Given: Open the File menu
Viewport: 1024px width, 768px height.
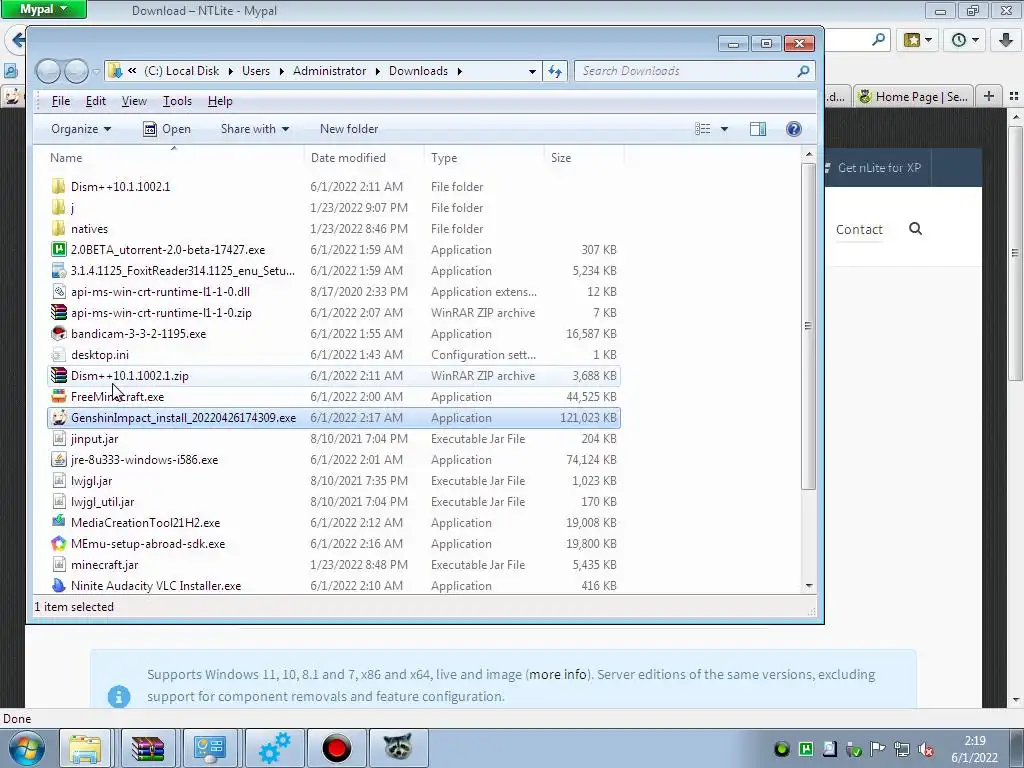Looking at the screenshot, I should coord(61,101).
